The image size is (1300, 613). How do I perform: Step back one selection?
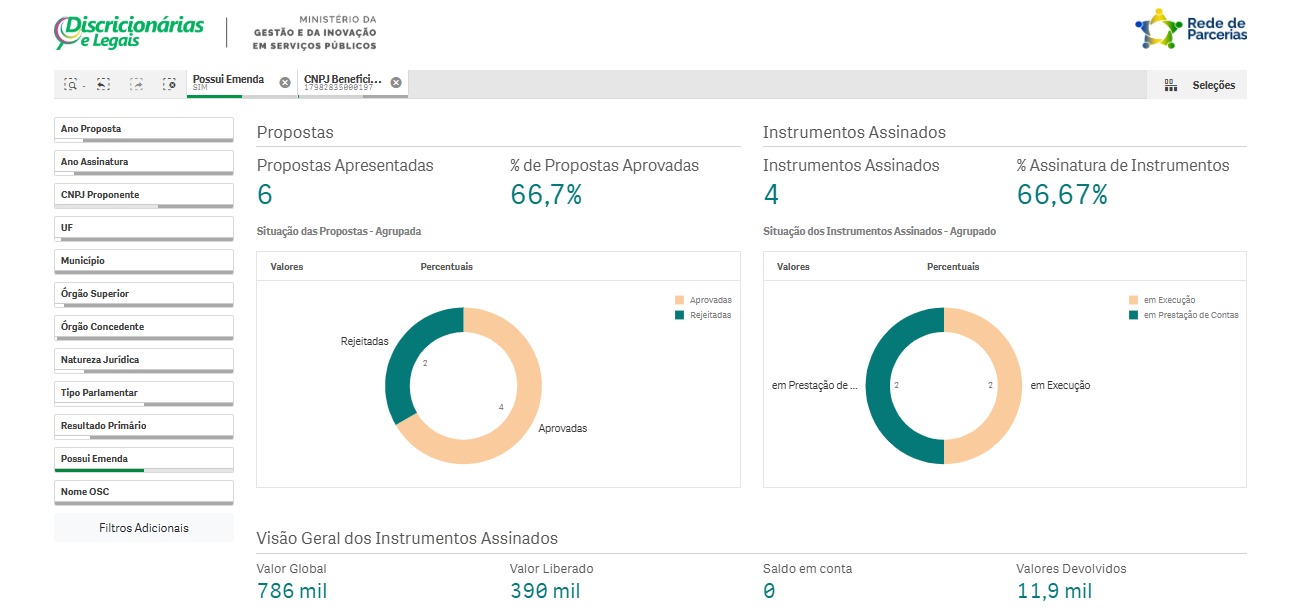pyautogui.click(x=103, y=85)
